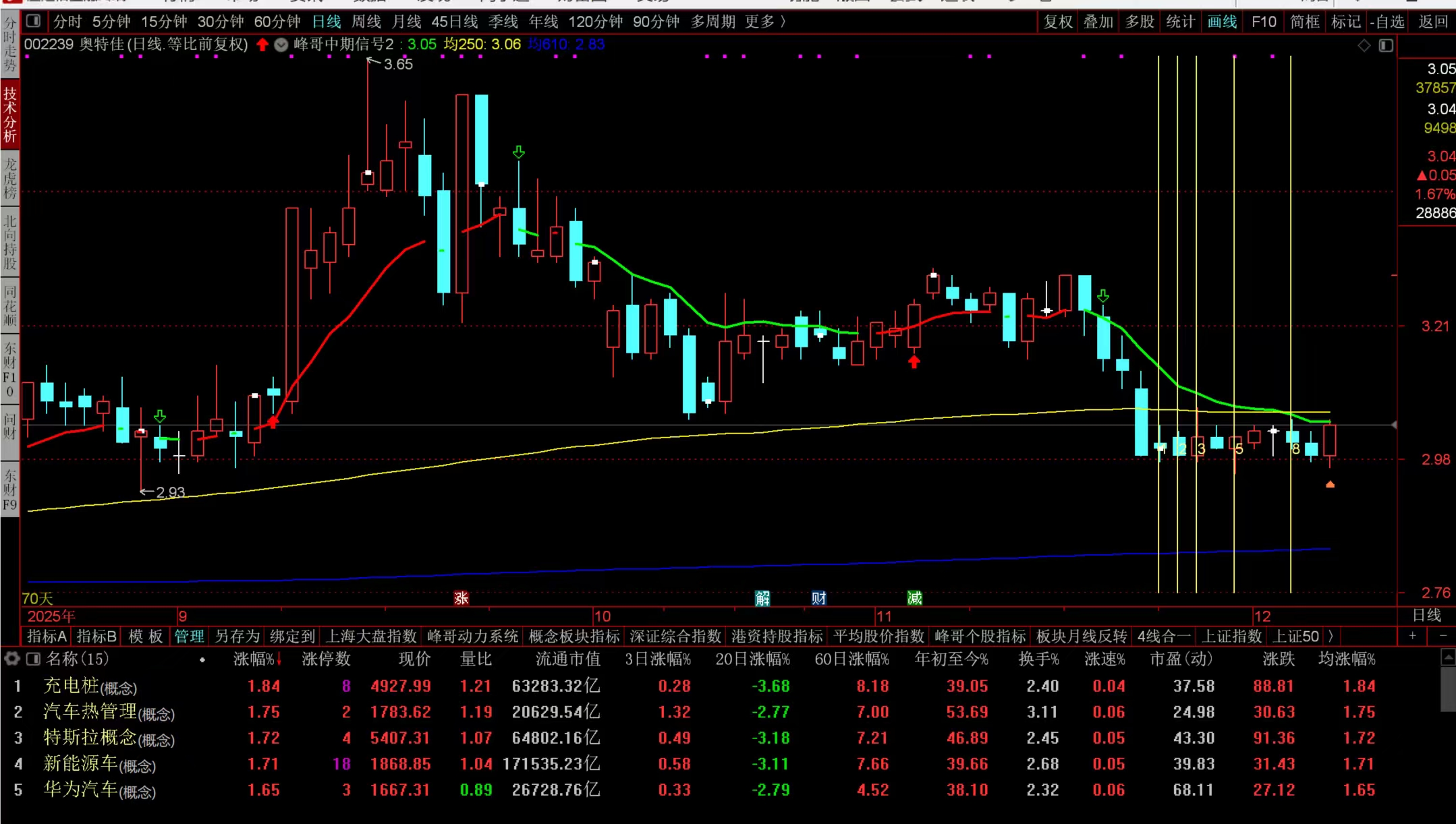Toggle the side panel icon at chart top-right
1456x824 pixels.
(x=1386, y=45)
